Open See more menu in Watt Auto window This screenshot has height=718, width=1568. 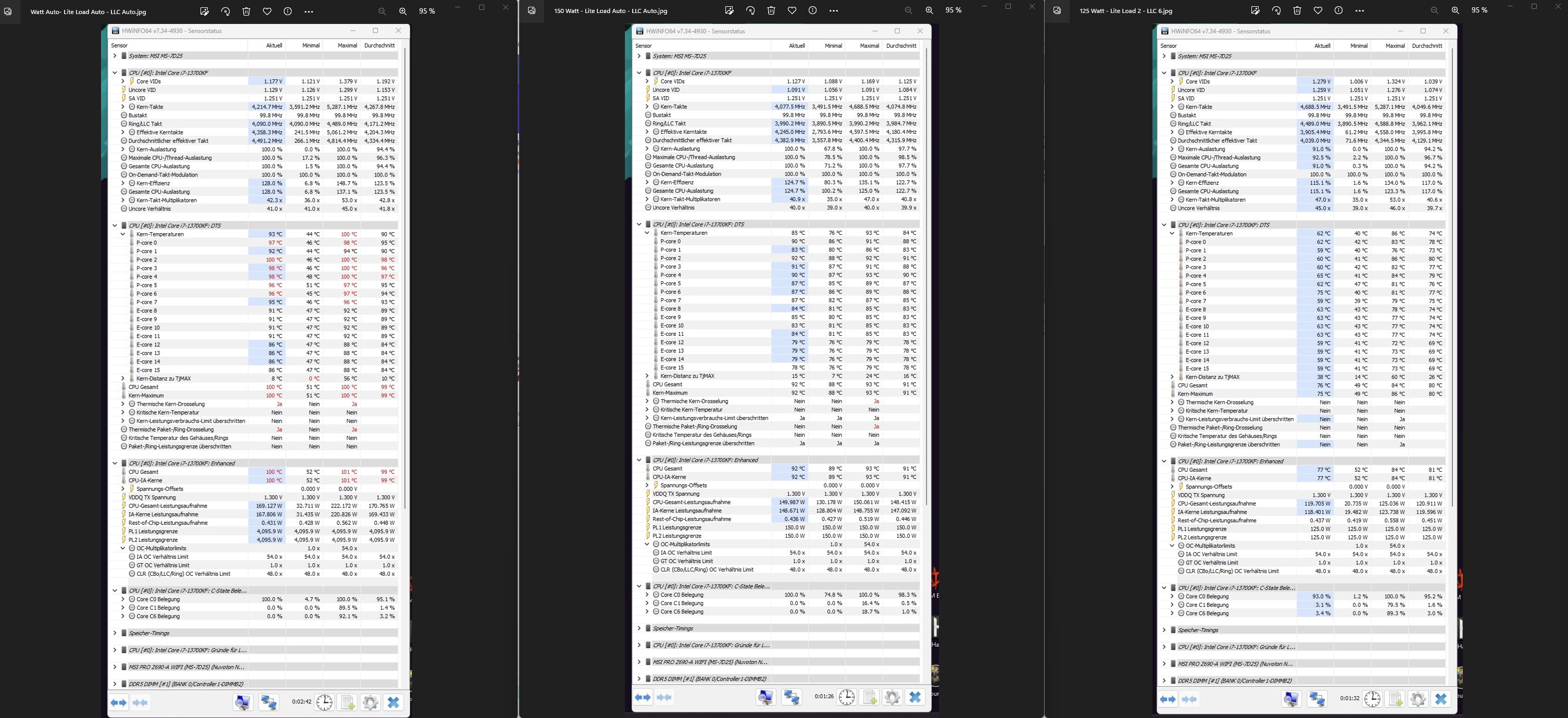pyautogui.click(x=309, y=11)
